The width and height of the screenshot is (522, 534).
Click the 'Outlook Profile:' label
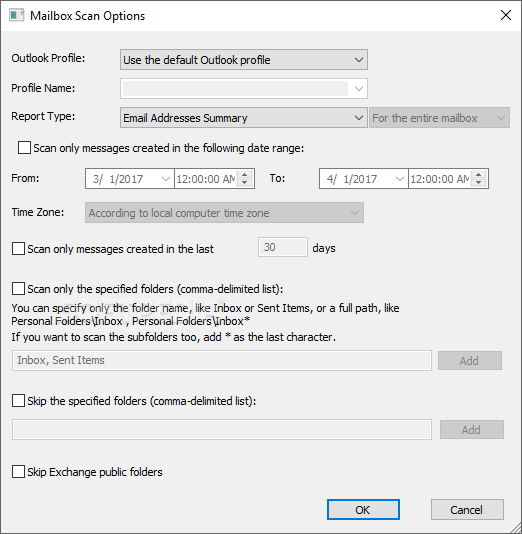click(x=48, y=58)
